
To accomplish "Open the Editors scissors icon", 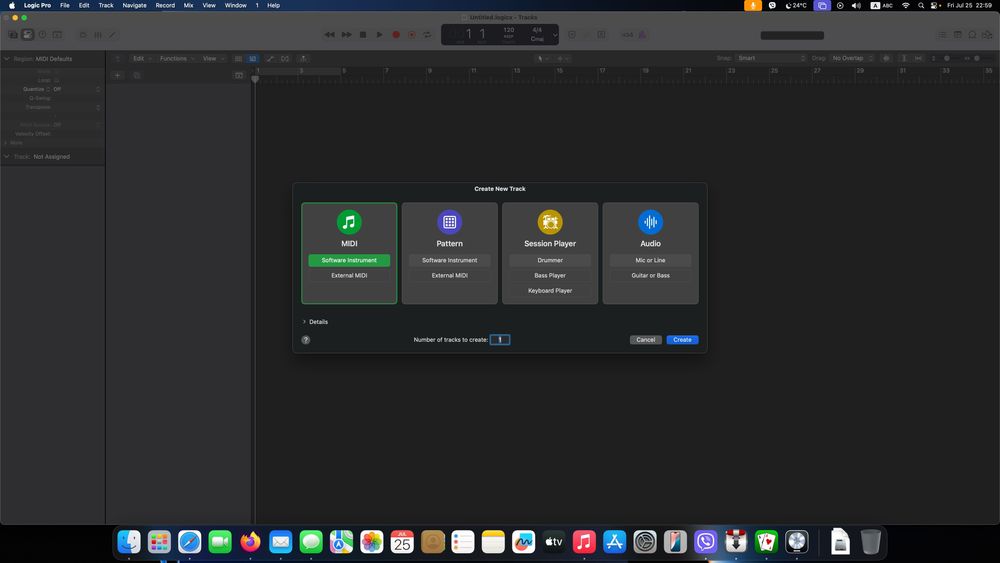I will (112, 34).
